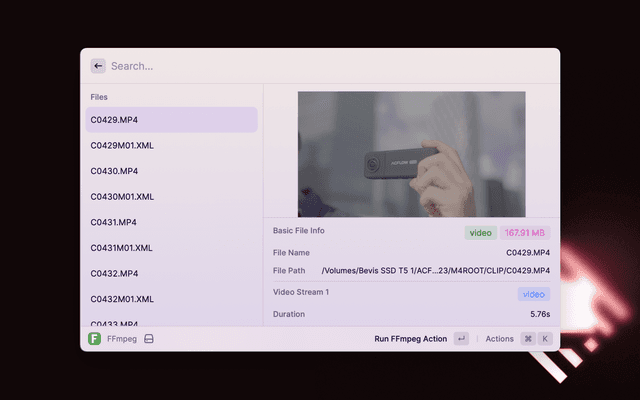Click the green FFmpeg extension icon
This screenshot has height=400, width=640.
[94, 339]
